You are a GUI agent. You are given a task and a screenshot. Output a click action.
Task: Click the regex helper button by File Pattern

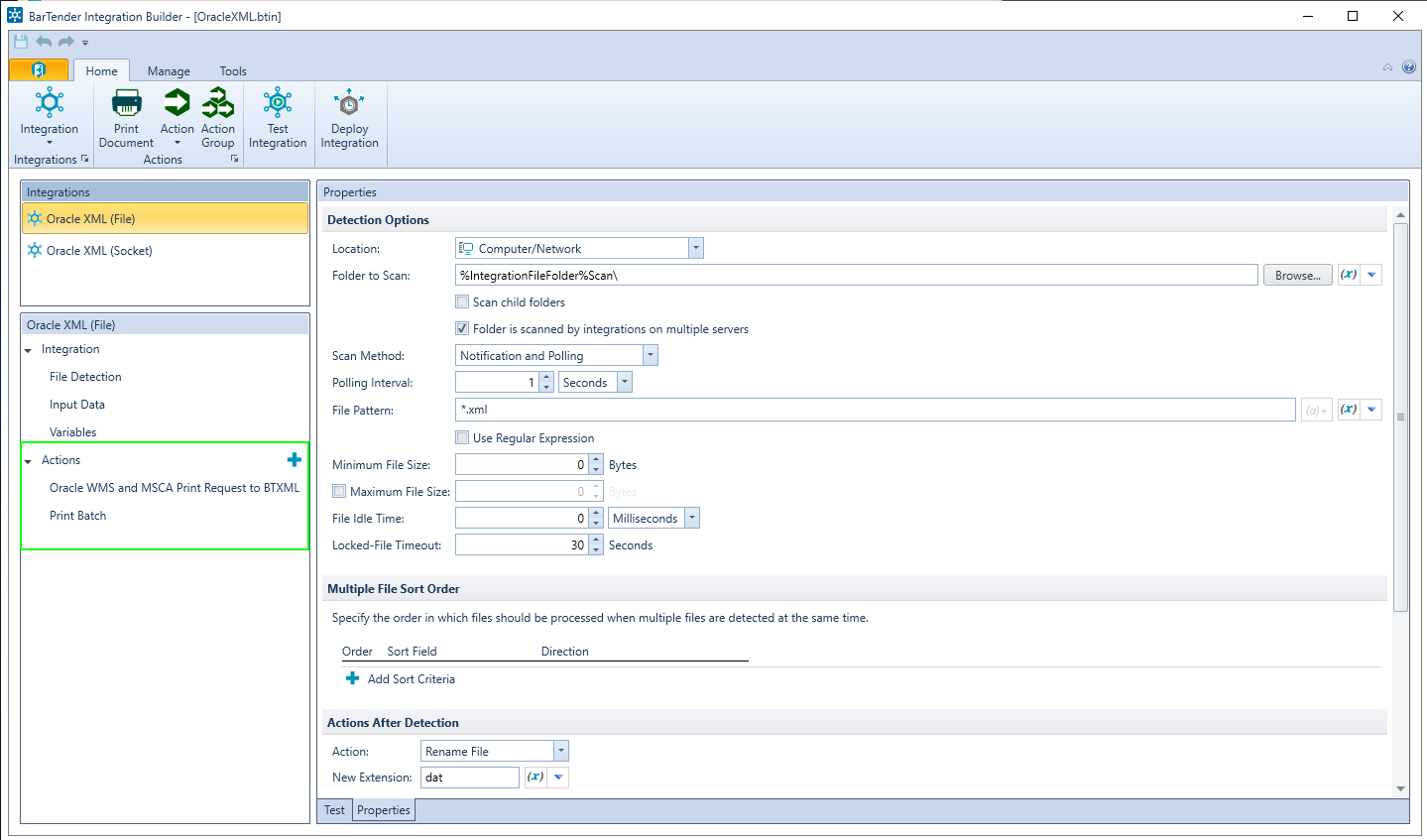click(1316, 410)
